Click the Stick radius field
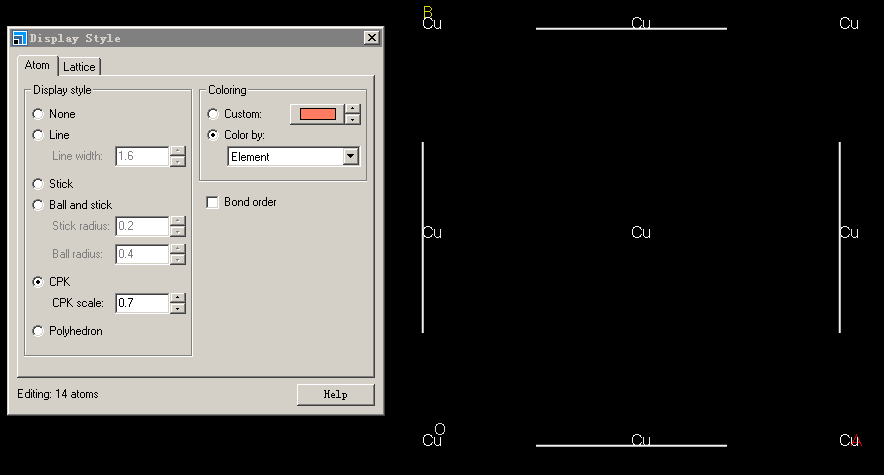Image resolution: width=884 pixels, height=475 pixels. pos(142,226)
